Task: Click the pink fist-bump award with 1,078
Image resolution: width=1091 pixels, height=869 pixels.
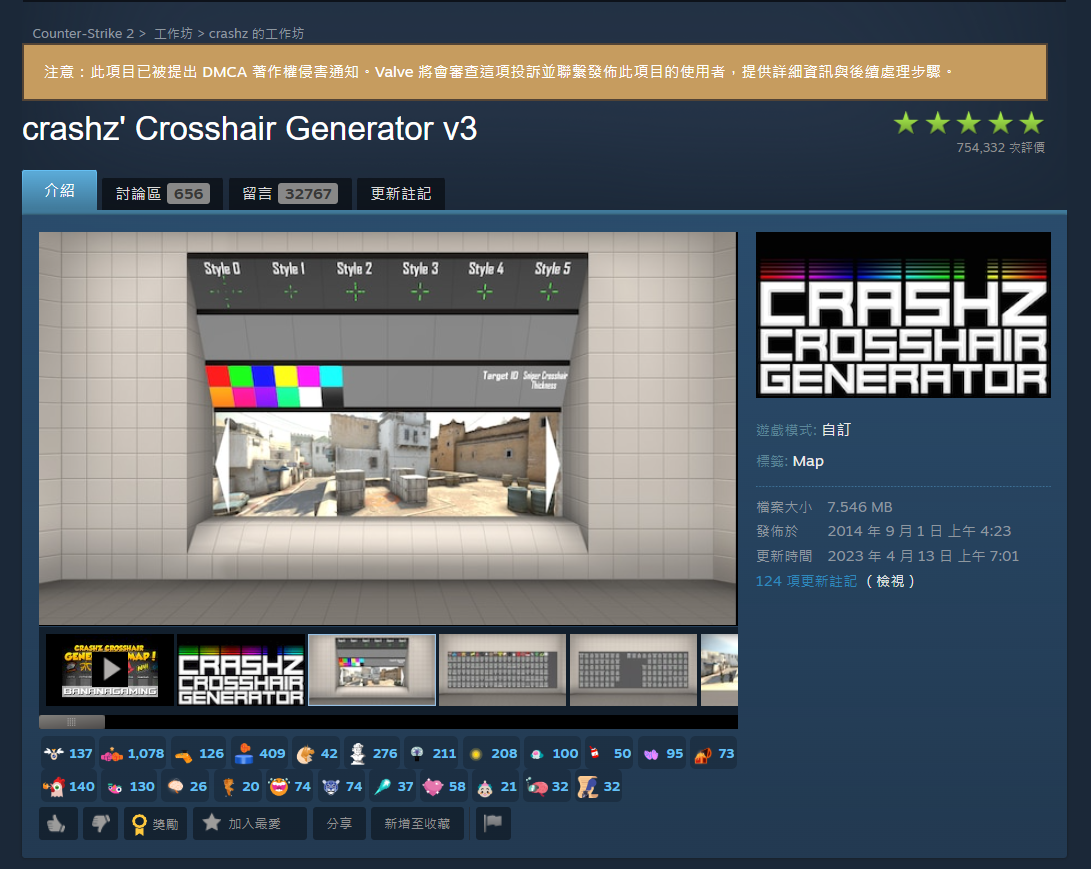Action: (x=133, y=754)
